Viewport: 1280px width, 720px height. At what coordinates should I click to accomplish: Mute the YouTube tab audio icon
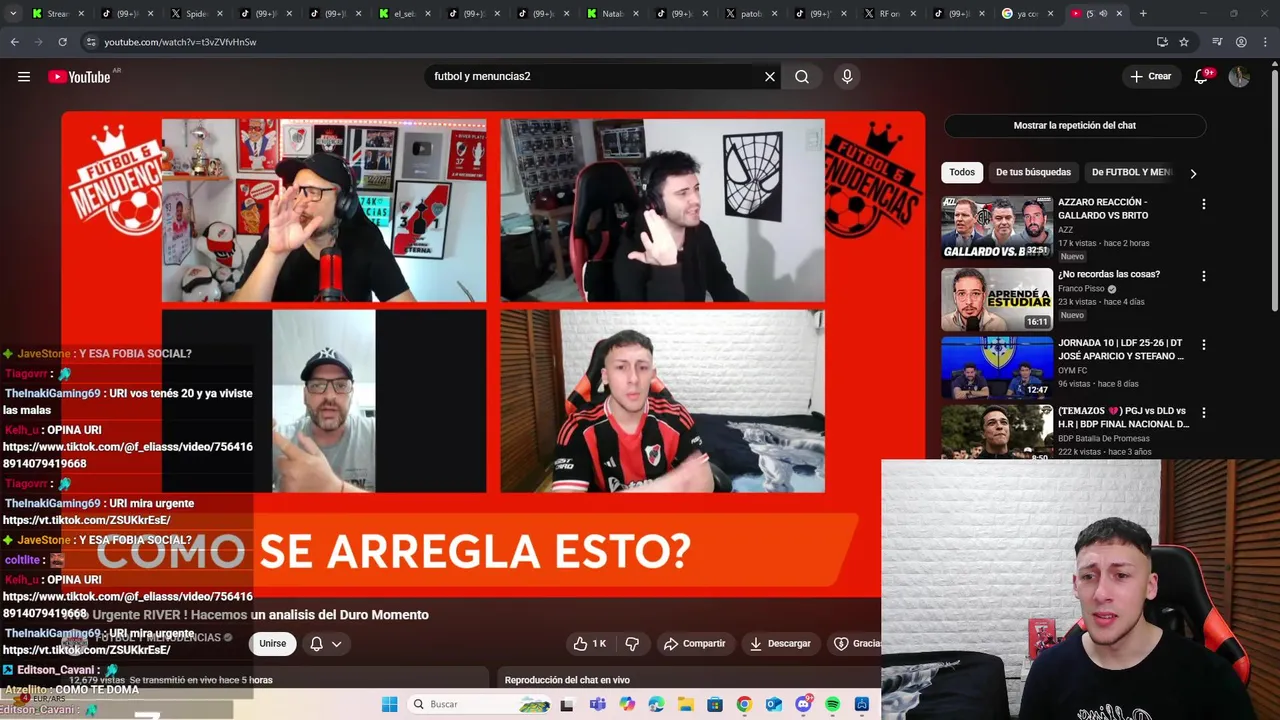click(x=1103, y=14)
